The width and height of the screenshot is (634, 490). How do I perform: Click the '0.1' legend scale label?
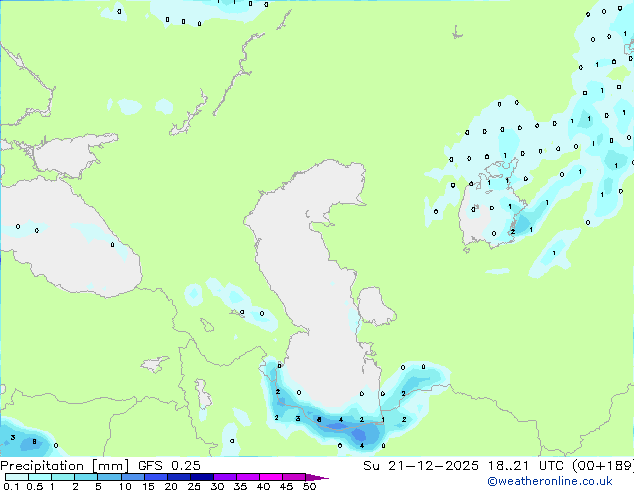point(11,486)
